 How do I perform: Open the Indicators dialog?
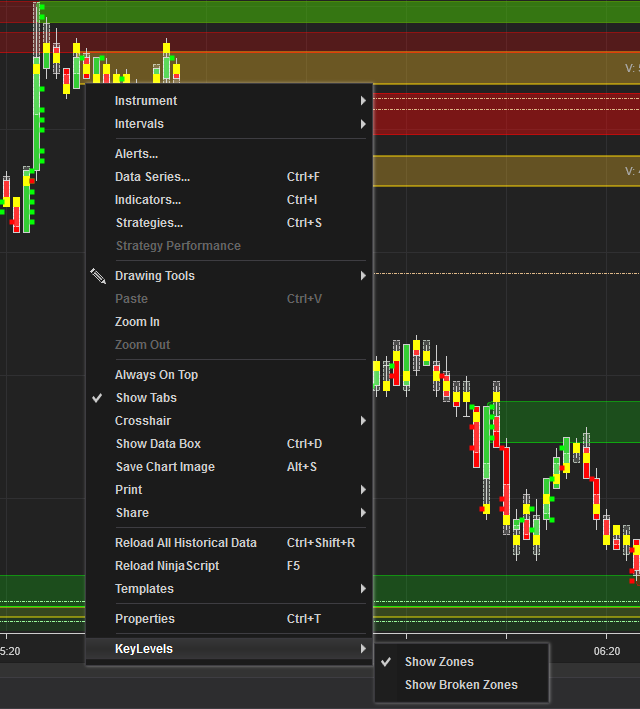click(x=148, y=200)
